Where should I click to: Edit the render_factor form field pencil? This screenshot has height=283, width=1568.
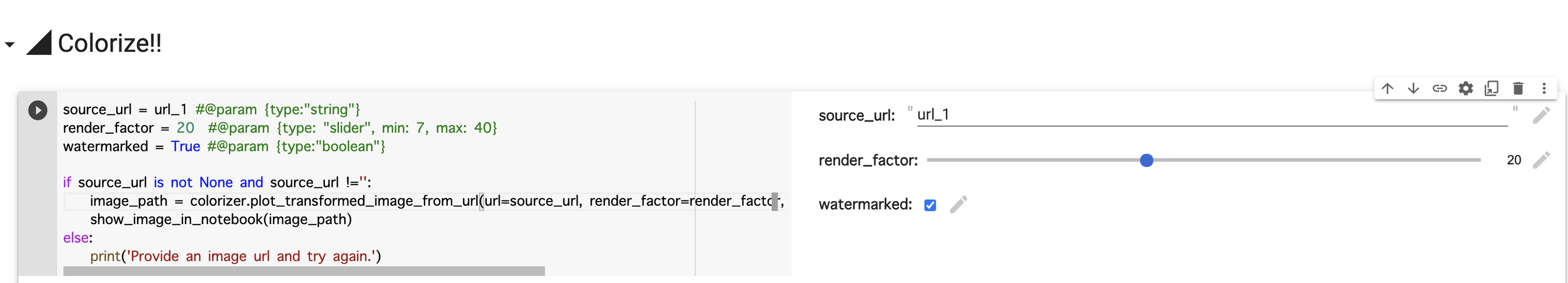(1541, 160)
